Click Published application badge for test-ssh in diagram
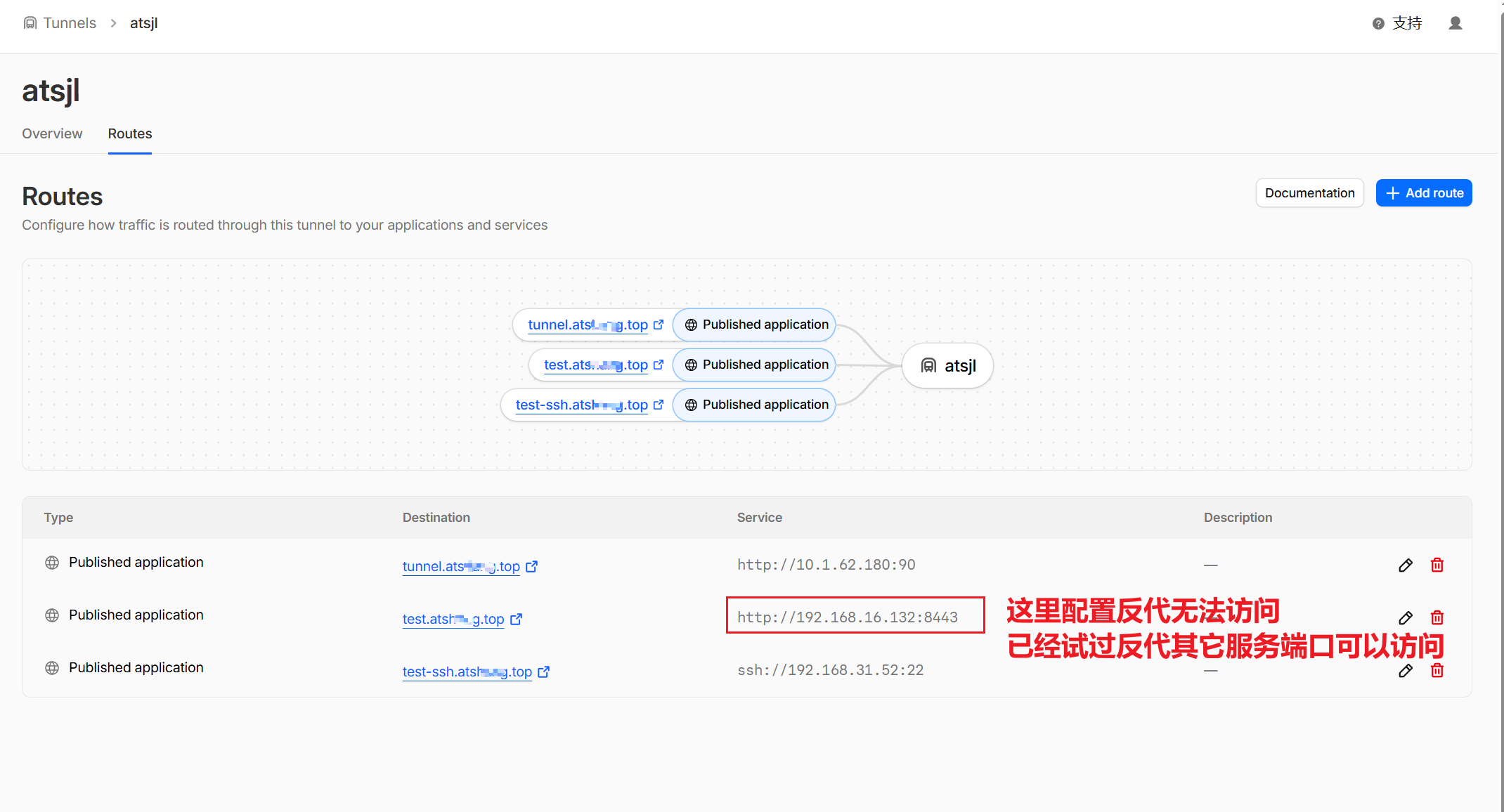Viewport: 1504px width, 812px height. 756,405
